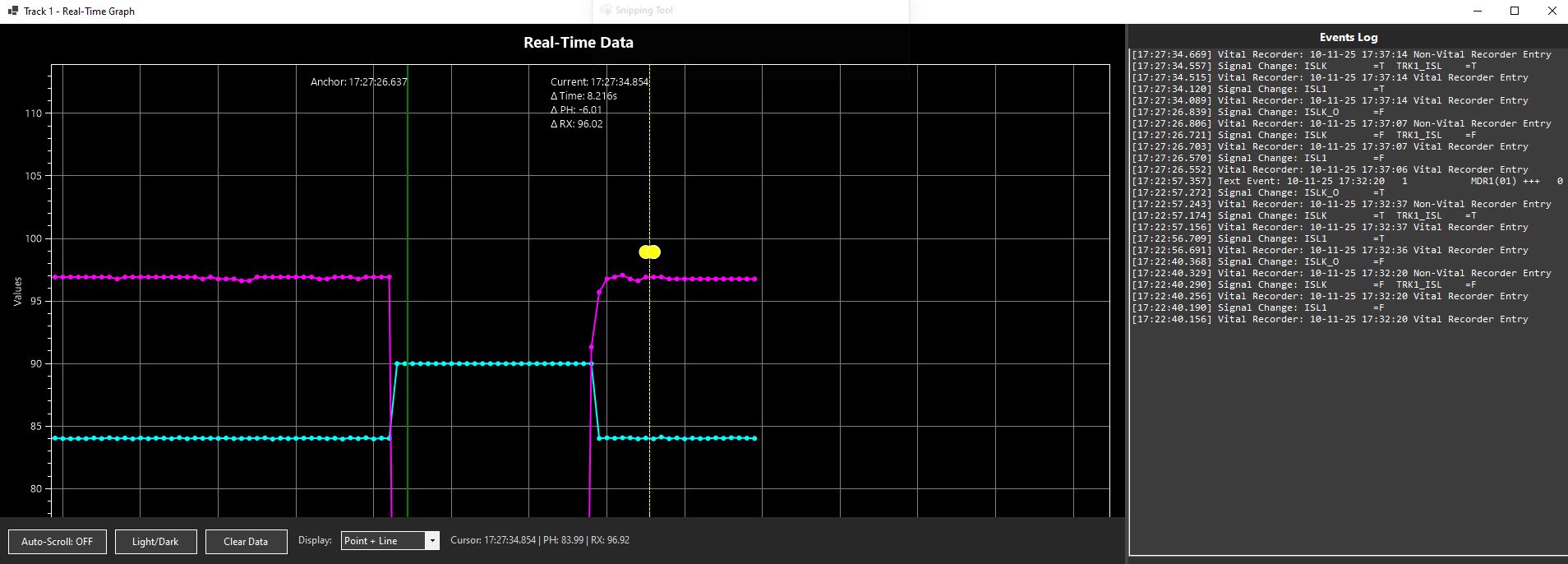Viewport: 1568px width, 564px height.
Task: Select log entry at 17:22:57.156
Action: pyautogui.click(x=1330, y=227)
